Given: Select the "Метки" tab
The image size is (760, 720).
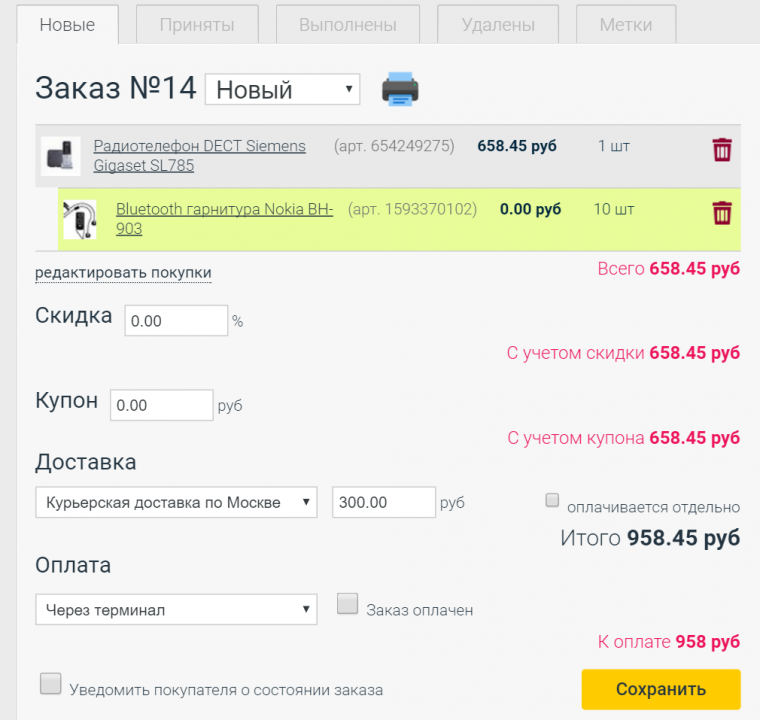Looking at the screenshot, I should (x=626, y=24).
